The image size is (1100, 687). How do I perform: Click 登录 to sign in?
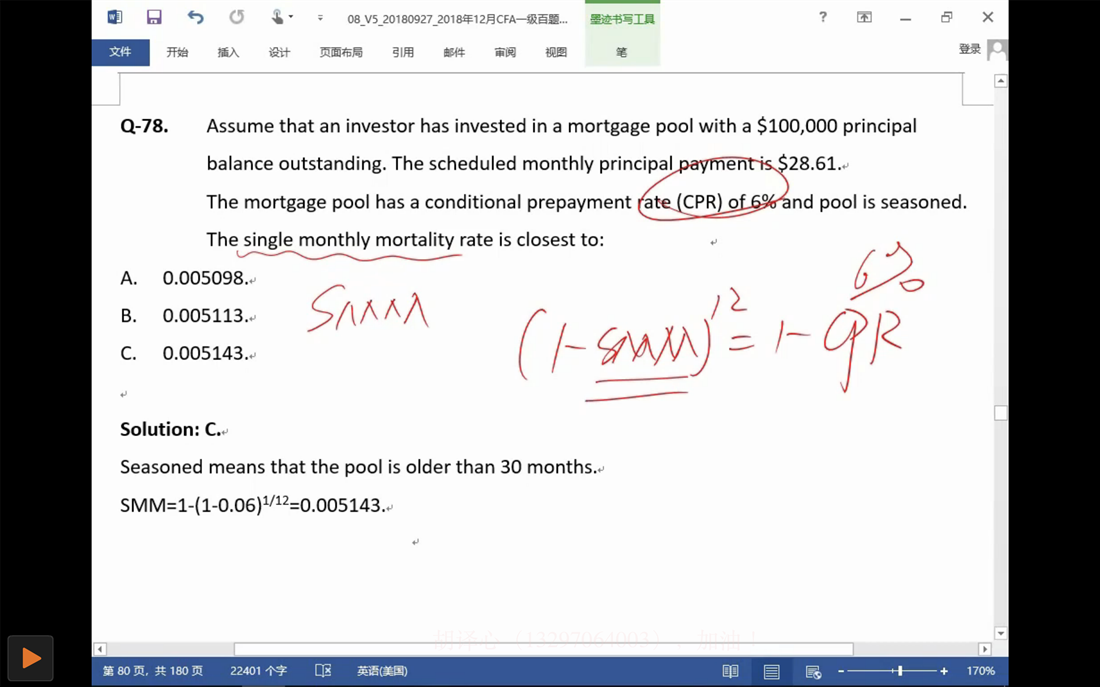click(x=970, y=49)
